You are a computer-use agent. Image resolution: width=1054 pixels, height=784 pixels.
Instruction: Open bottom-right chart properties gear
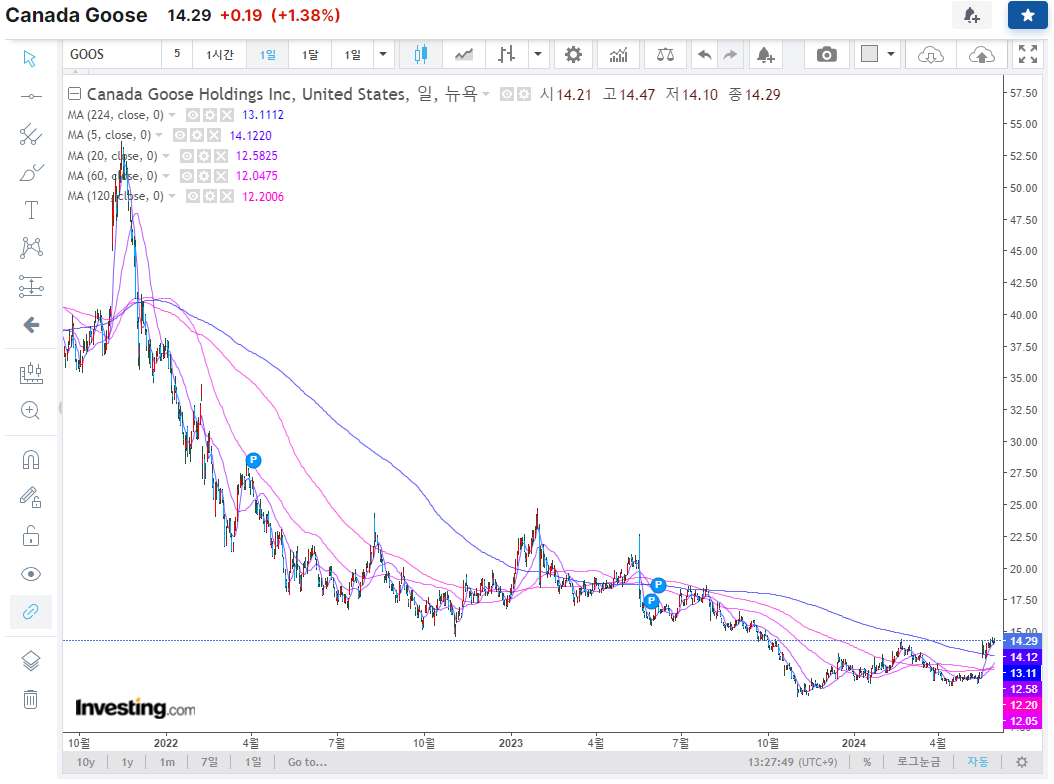tap(1022, 762)
